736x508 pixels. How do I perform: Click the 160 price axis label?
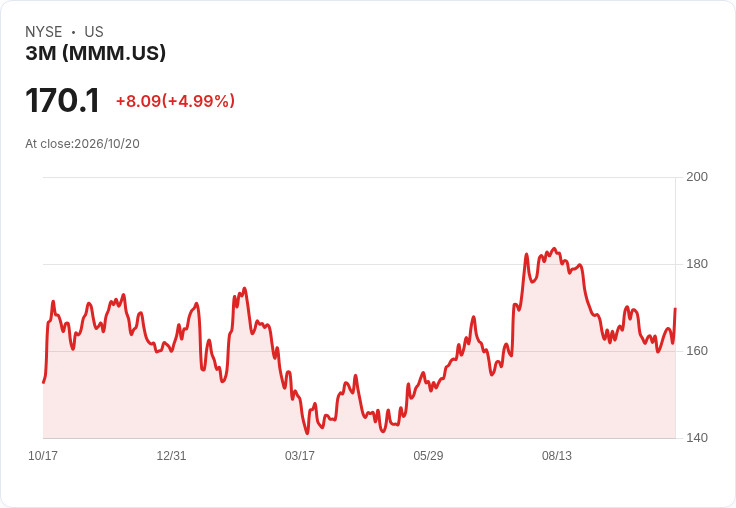pyautogui.click(x=697, y=351)
